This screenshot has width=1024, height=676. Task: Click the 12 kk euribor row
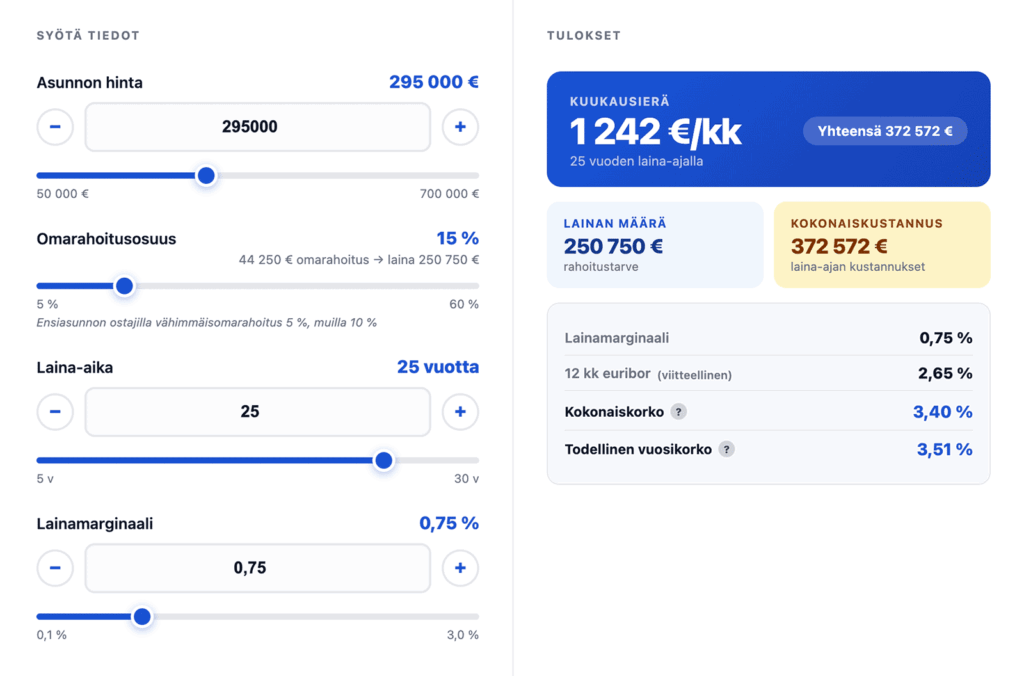(767, 374)
